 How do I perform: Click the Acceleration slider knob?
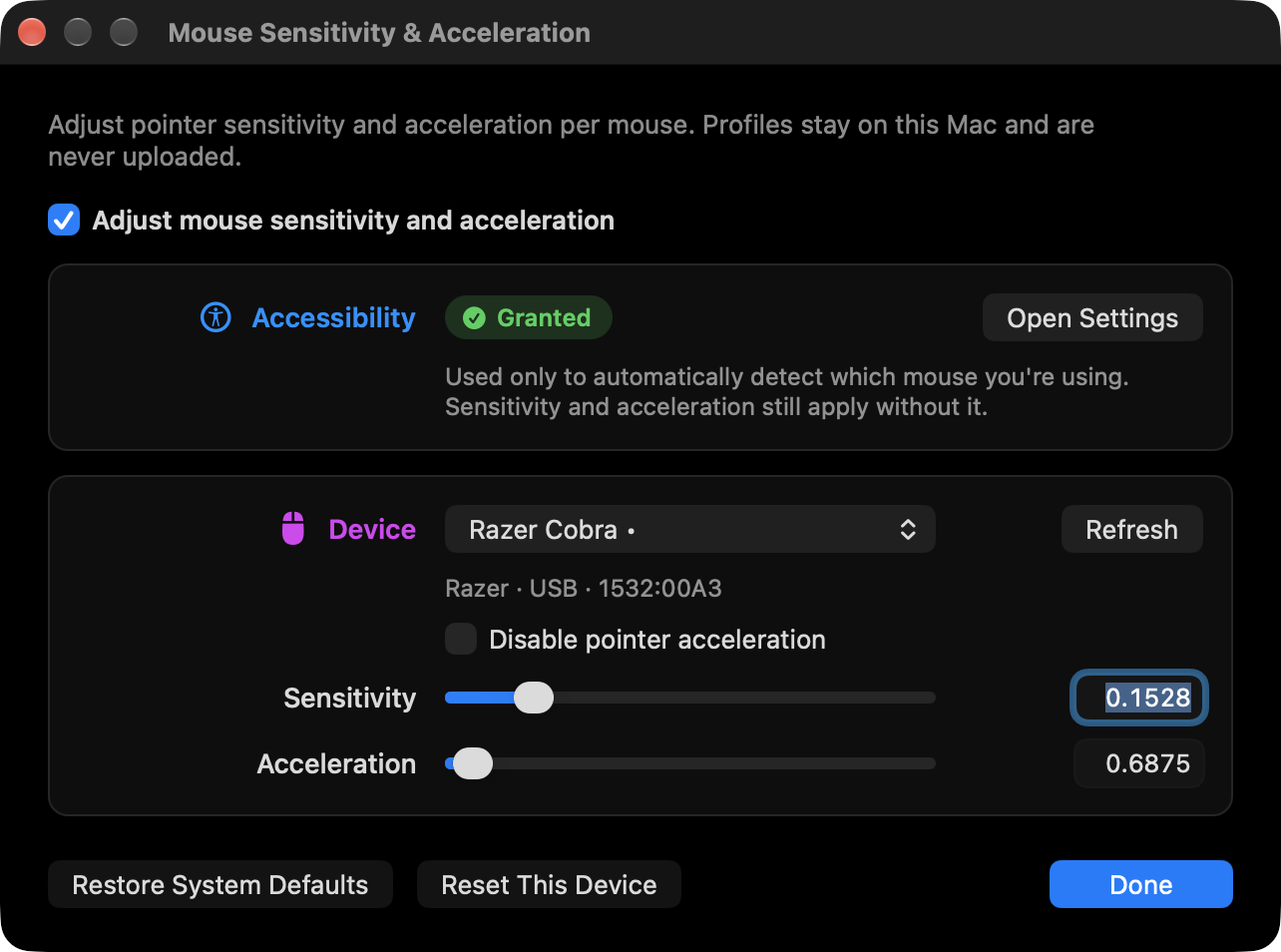coord(473,763)
